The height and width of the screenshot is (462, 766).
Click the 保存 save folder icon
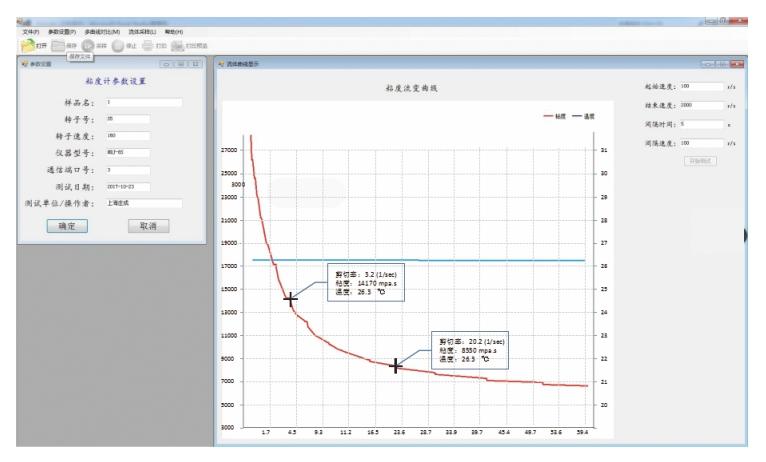[58, 46]
